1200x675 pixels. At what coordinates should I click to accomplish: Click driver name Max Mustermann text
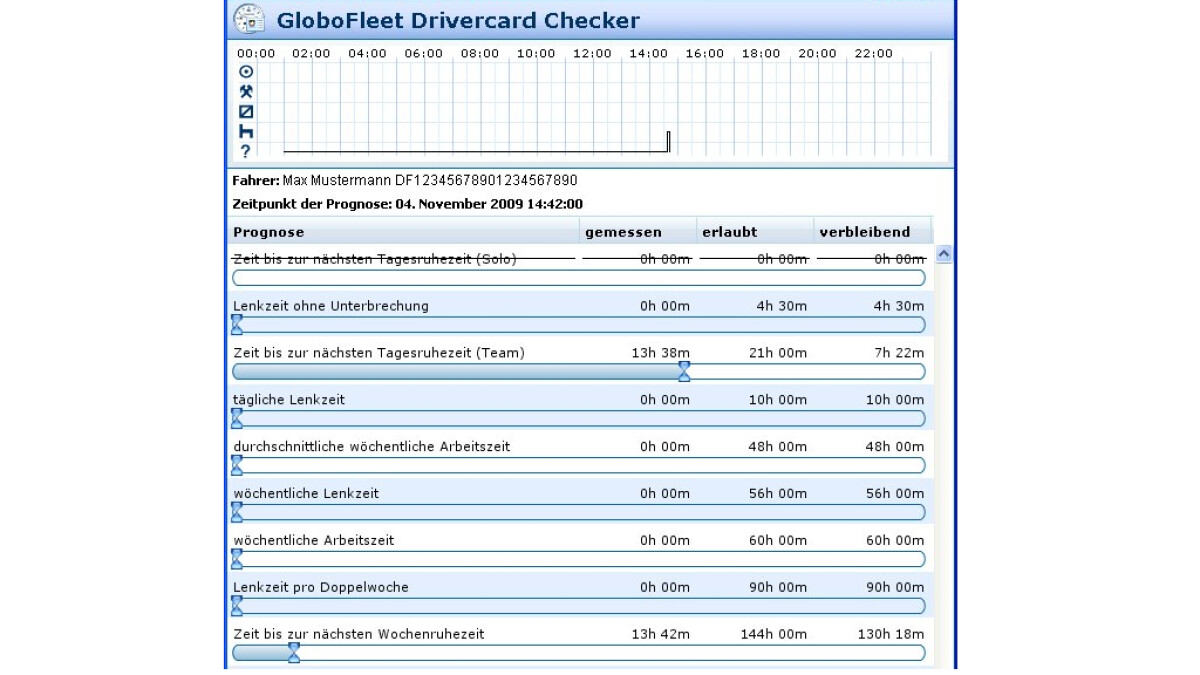pos(337,181)
